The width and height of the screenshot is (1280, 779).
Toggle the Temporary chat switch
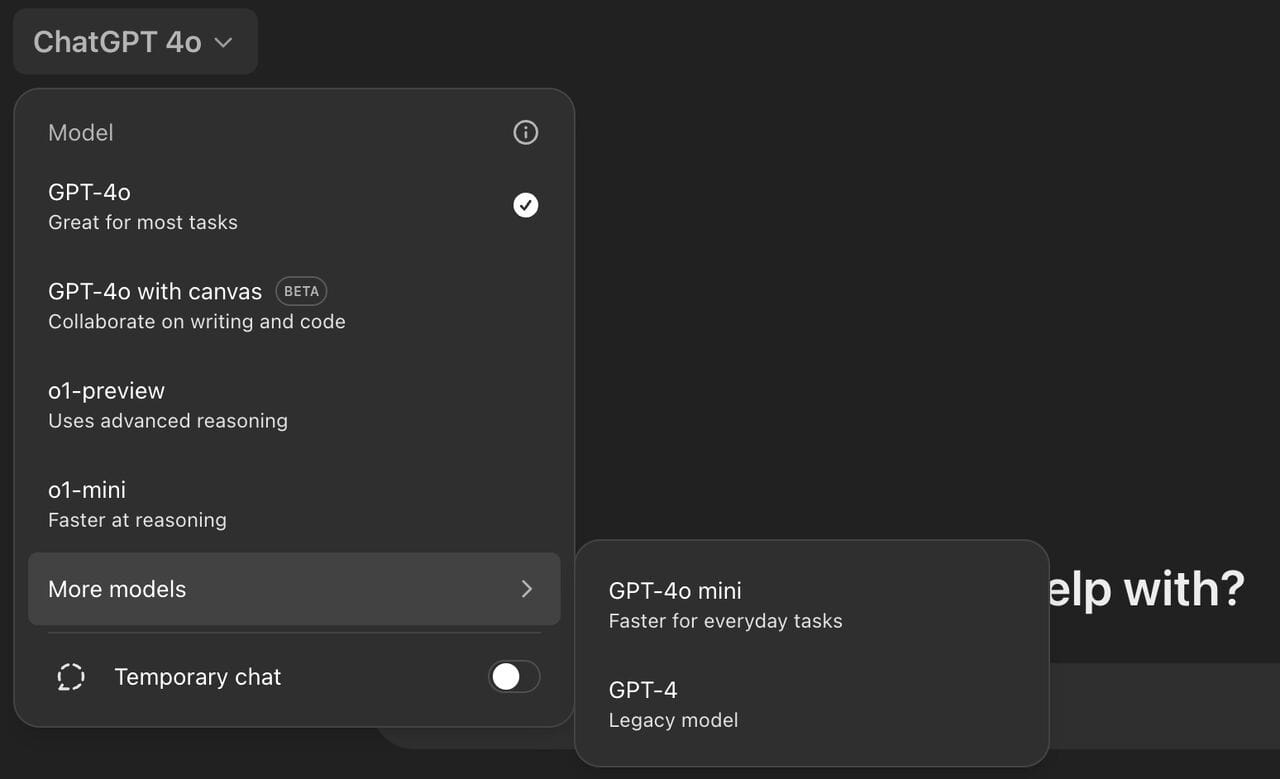coord(514,677)
